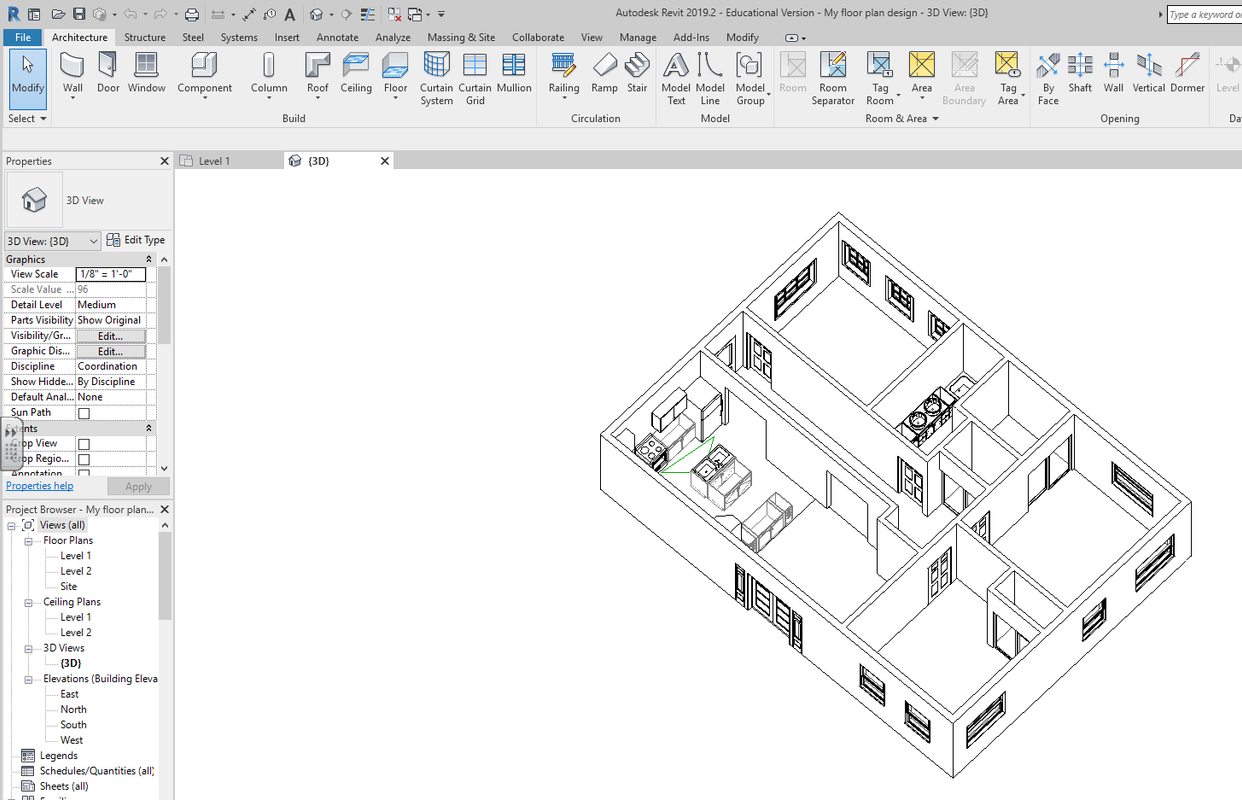The height and width of the screenshot is (800, 1242).
Task: Click Edit for Visibility/Graphics Overrides
Action: 110,336
